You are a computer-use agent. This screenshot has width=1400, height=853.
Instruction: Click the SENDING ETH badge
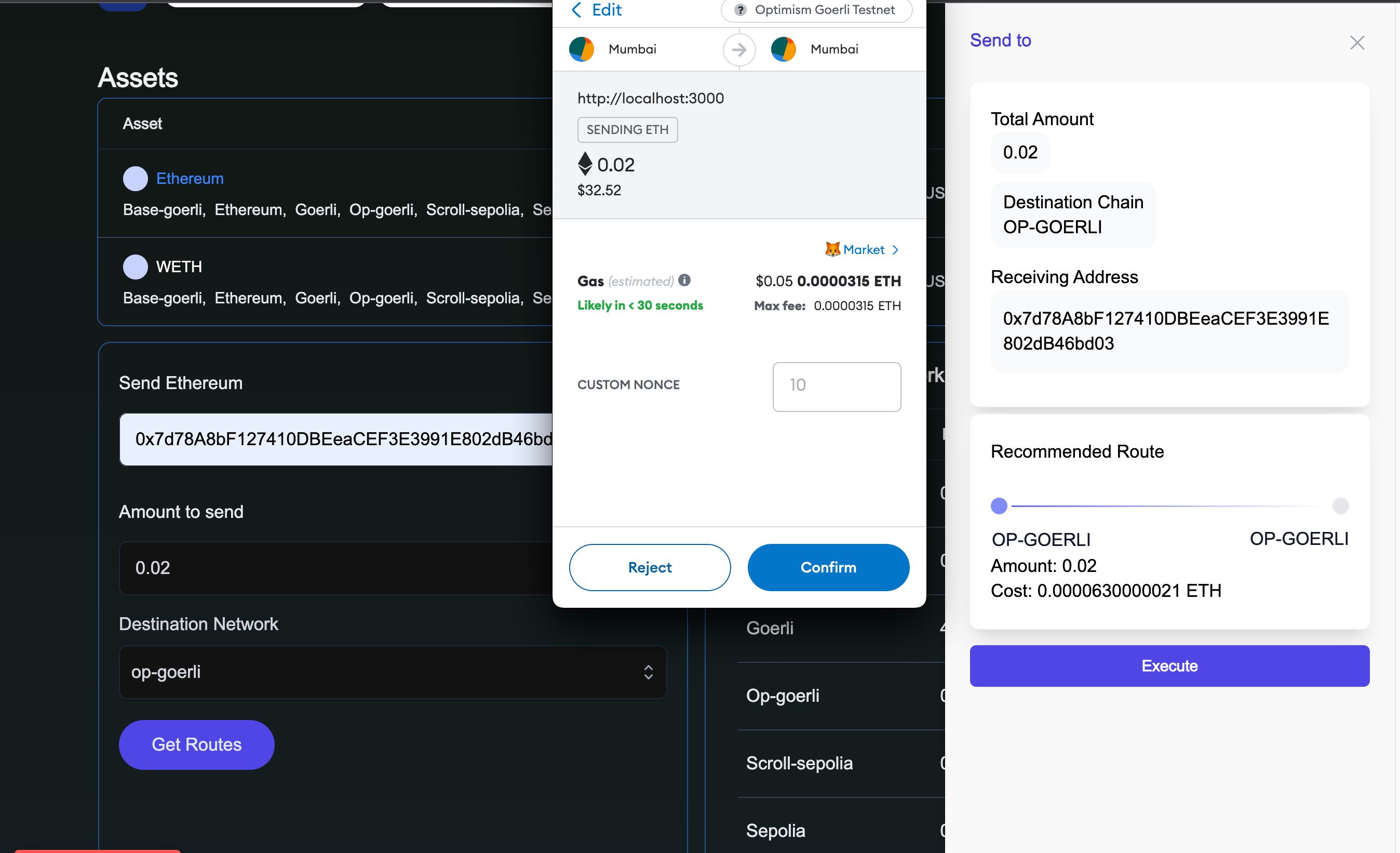627,129
